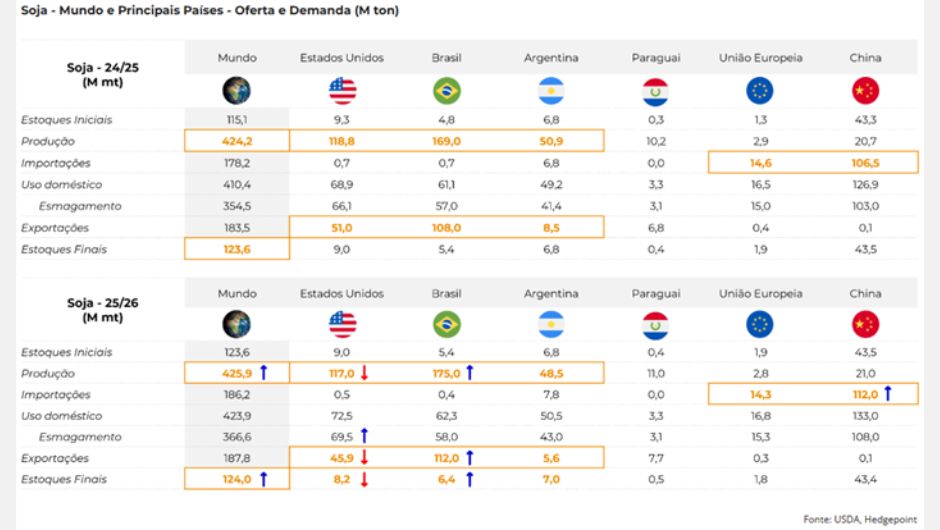Select the Argentina flag in the 24/25 table
This screenshot has width=940, height=530.
tap(551, 91)
